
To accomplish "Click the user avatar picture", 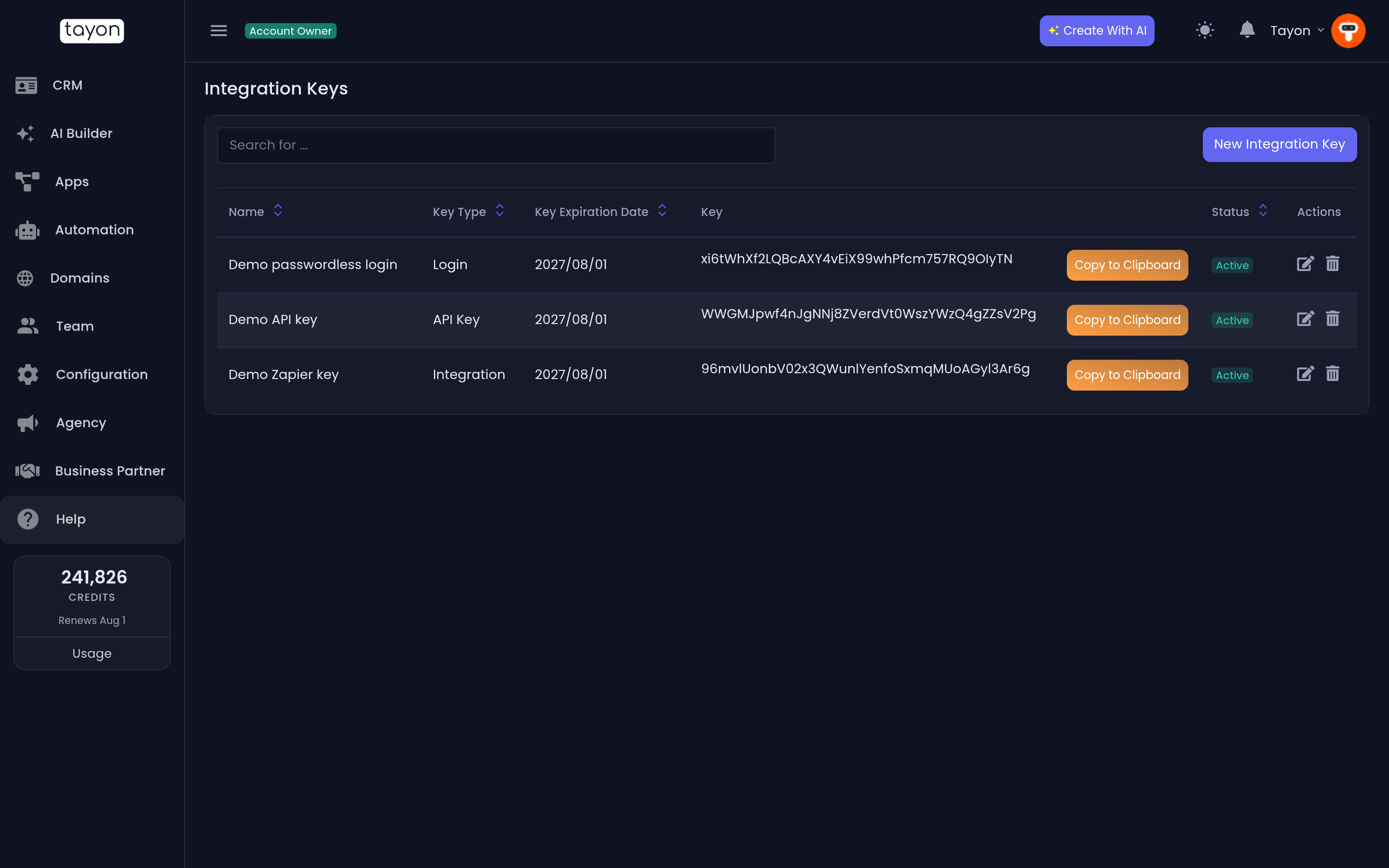I will (x=1348, y=30).
